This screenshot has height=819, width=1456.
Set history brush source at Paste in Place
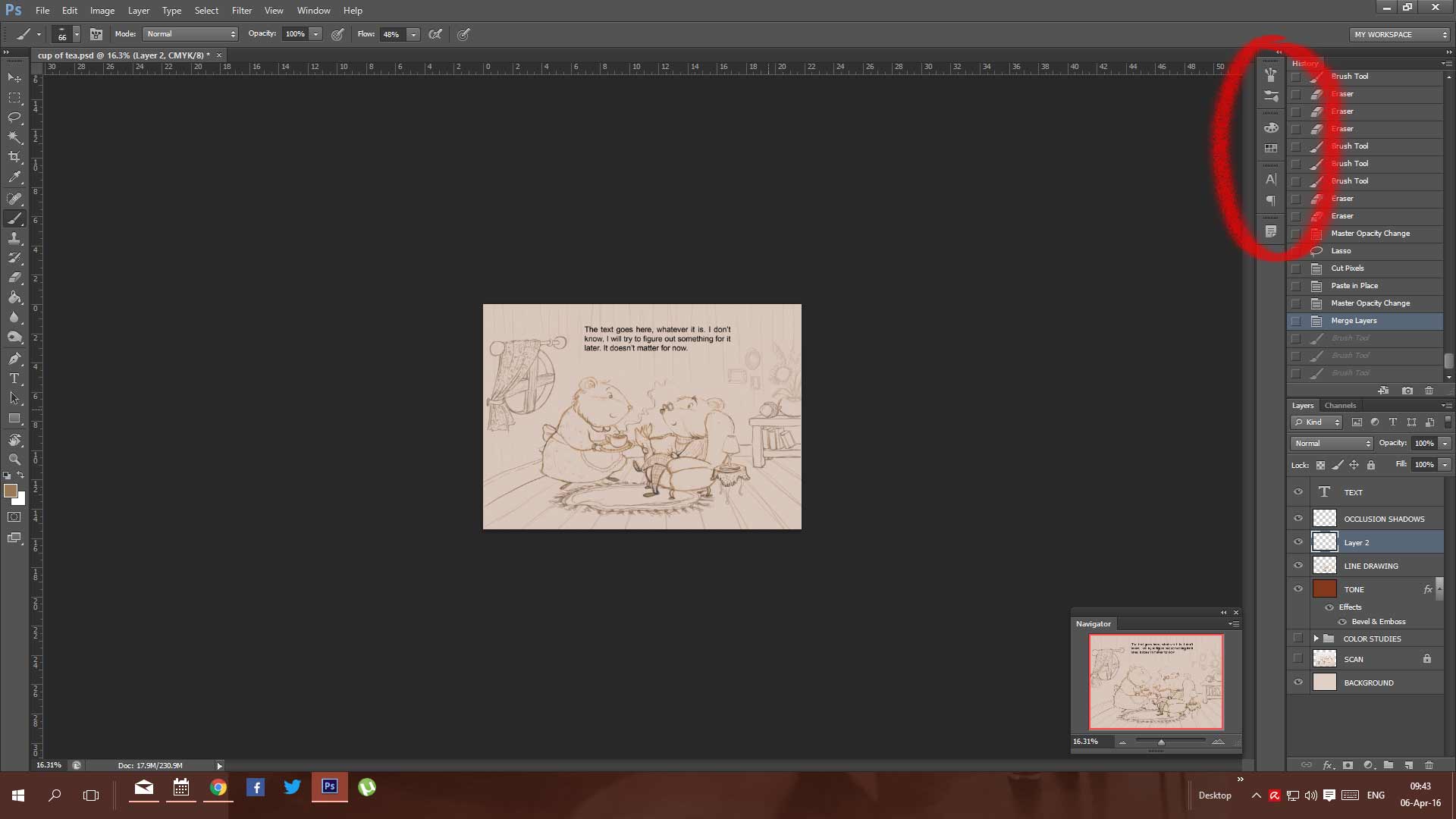[x=1296, y=286]
